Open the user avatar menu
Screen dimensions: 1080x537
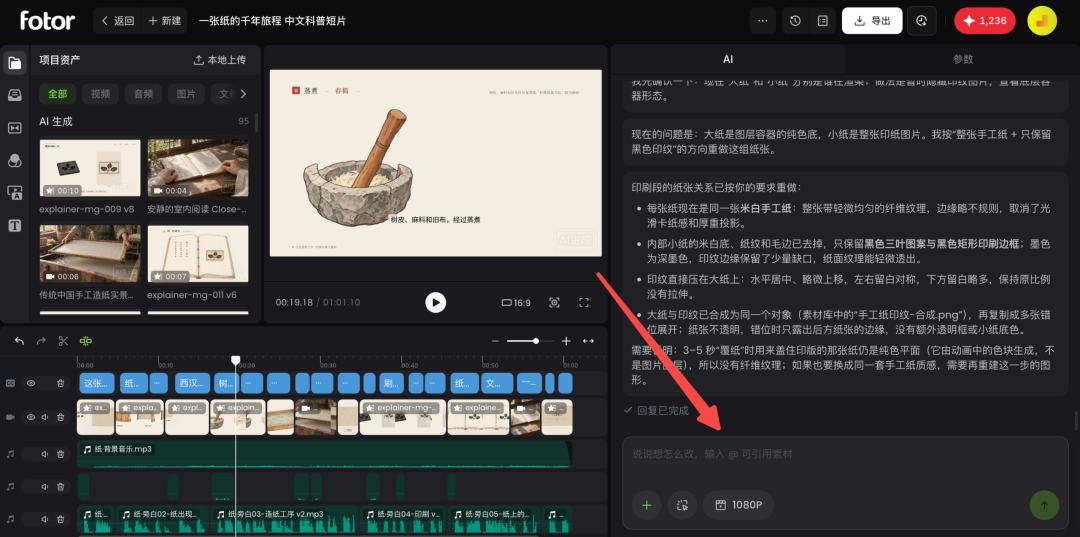tap(1041, 21)
